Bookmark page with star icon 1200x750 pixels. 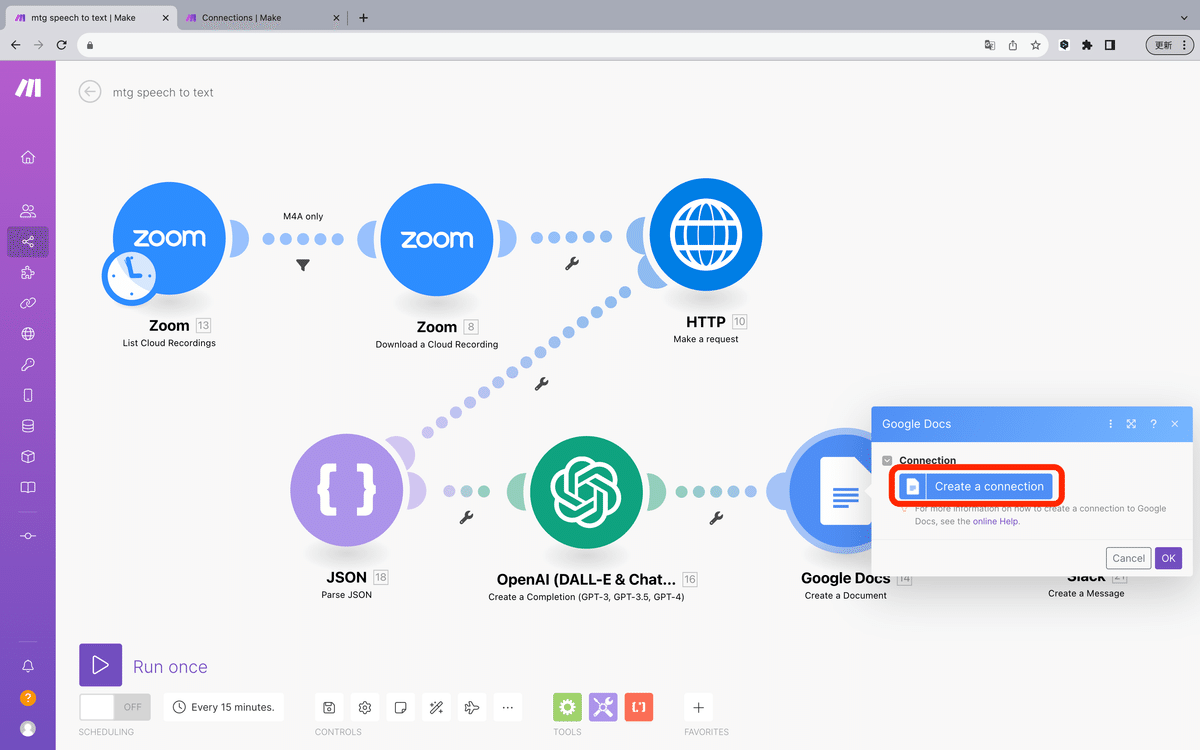click(x=1036, y=45)
